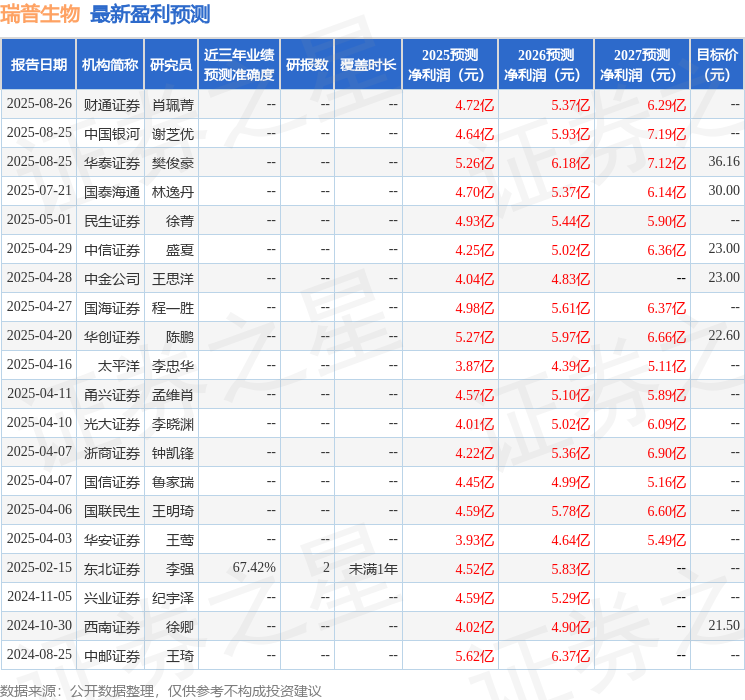Viewport: 745px width, 700px height.
Task: Click researcher 谢芝优
Action: pos(173,134)
